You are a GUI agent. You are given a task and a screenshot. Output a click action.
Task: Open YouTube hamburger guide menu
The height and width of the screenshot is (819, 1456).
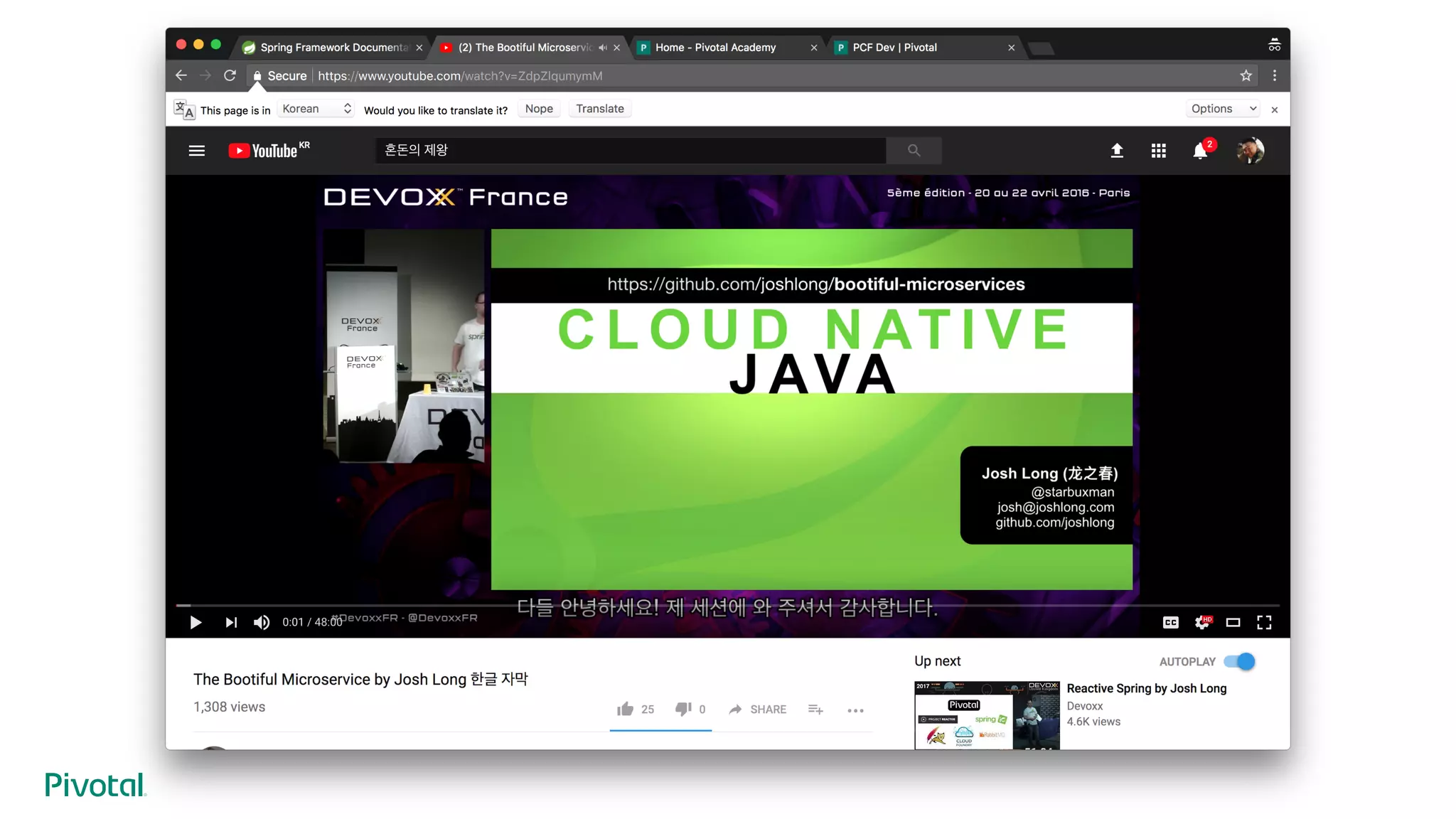(196, 151)
